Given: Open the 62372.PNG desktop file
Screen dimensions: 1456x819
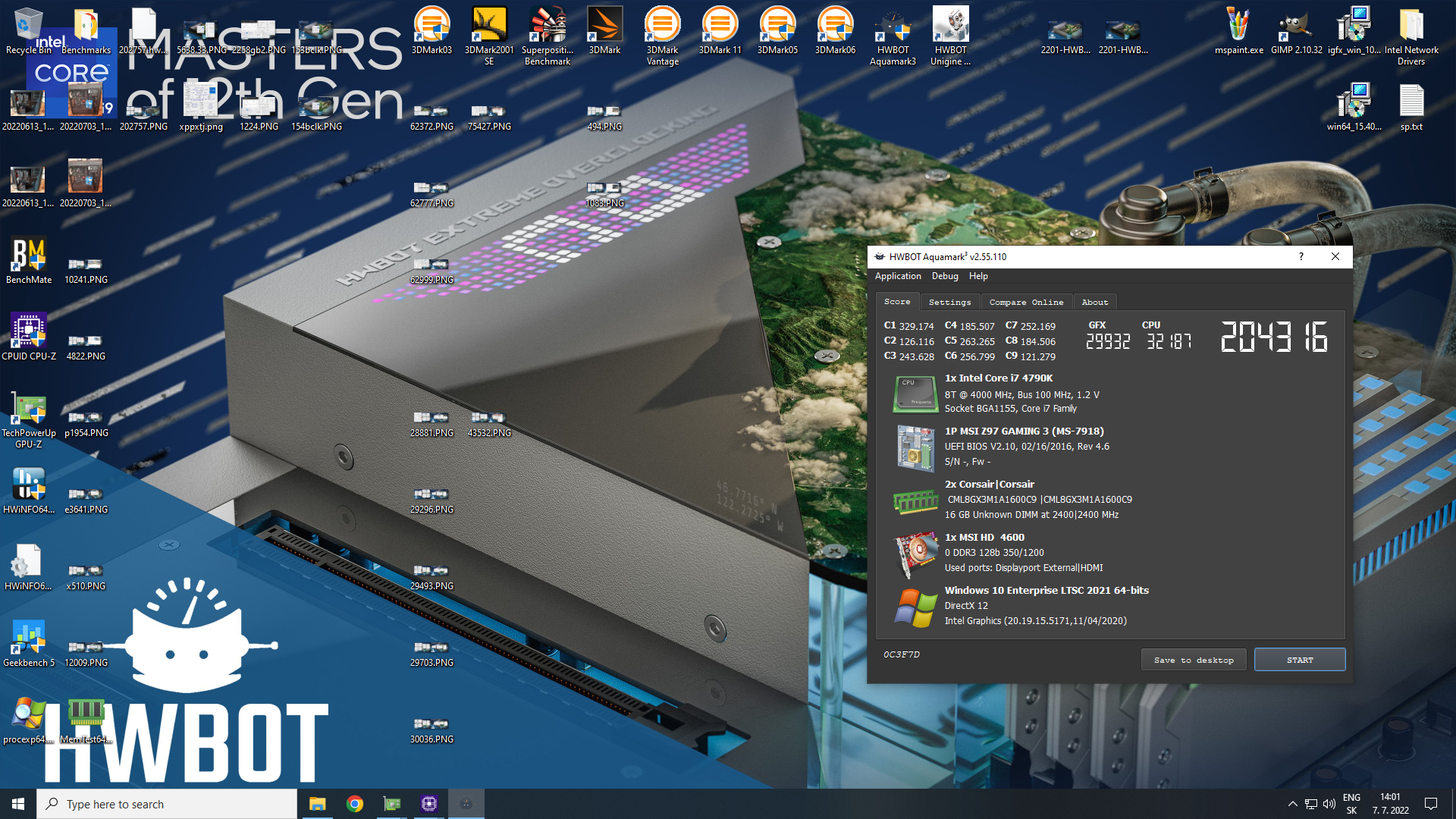Looking at the screenshot, I should click(431, 117).
